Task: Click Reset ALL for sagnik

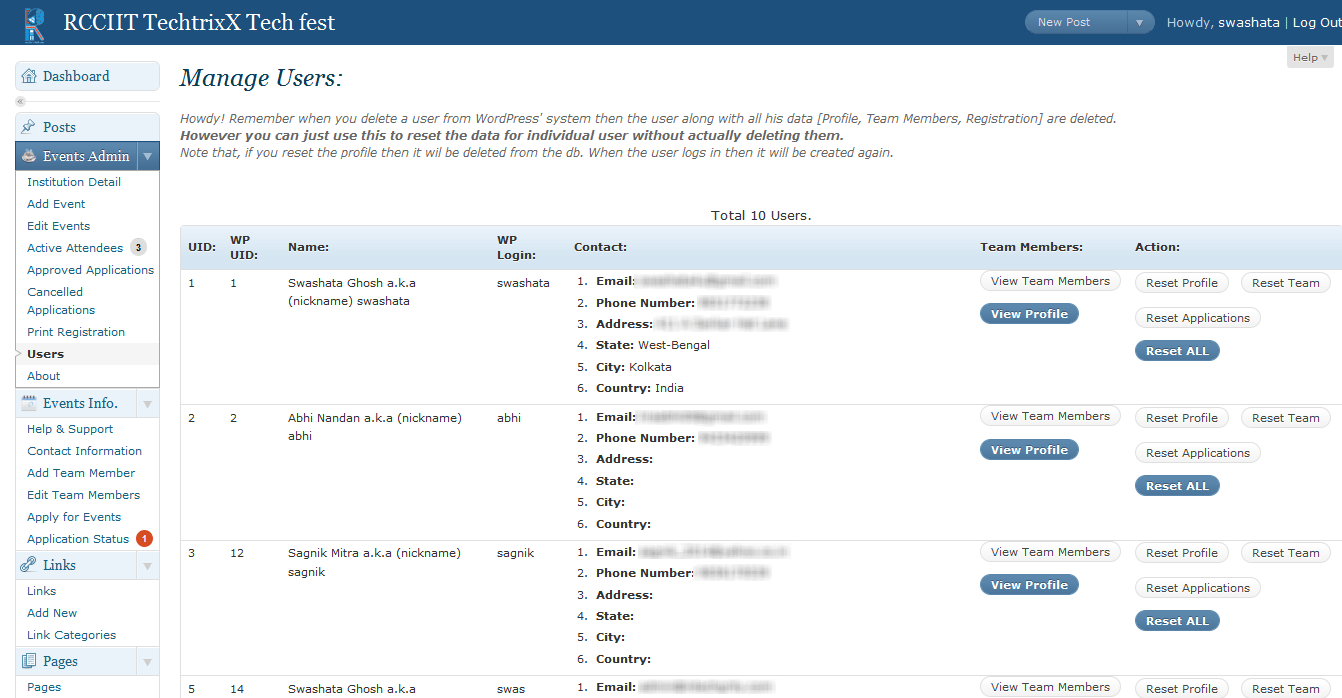Action: click(1177, 621)
